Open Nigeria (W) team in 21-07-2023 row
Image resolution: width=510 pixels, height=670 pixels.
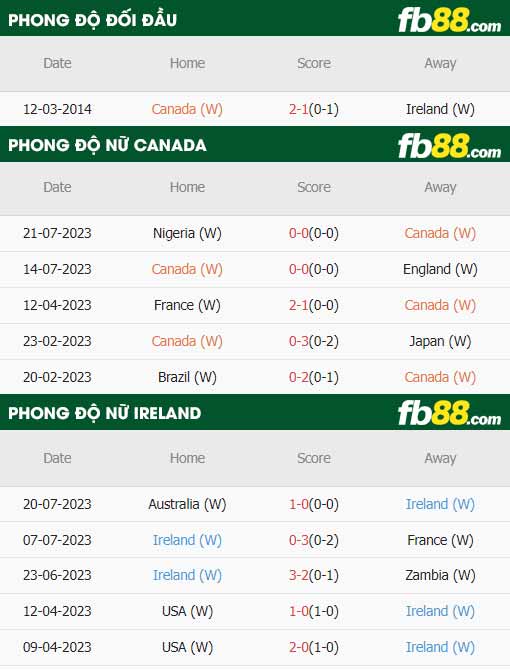pyautogui.click(x=187, y=233)
